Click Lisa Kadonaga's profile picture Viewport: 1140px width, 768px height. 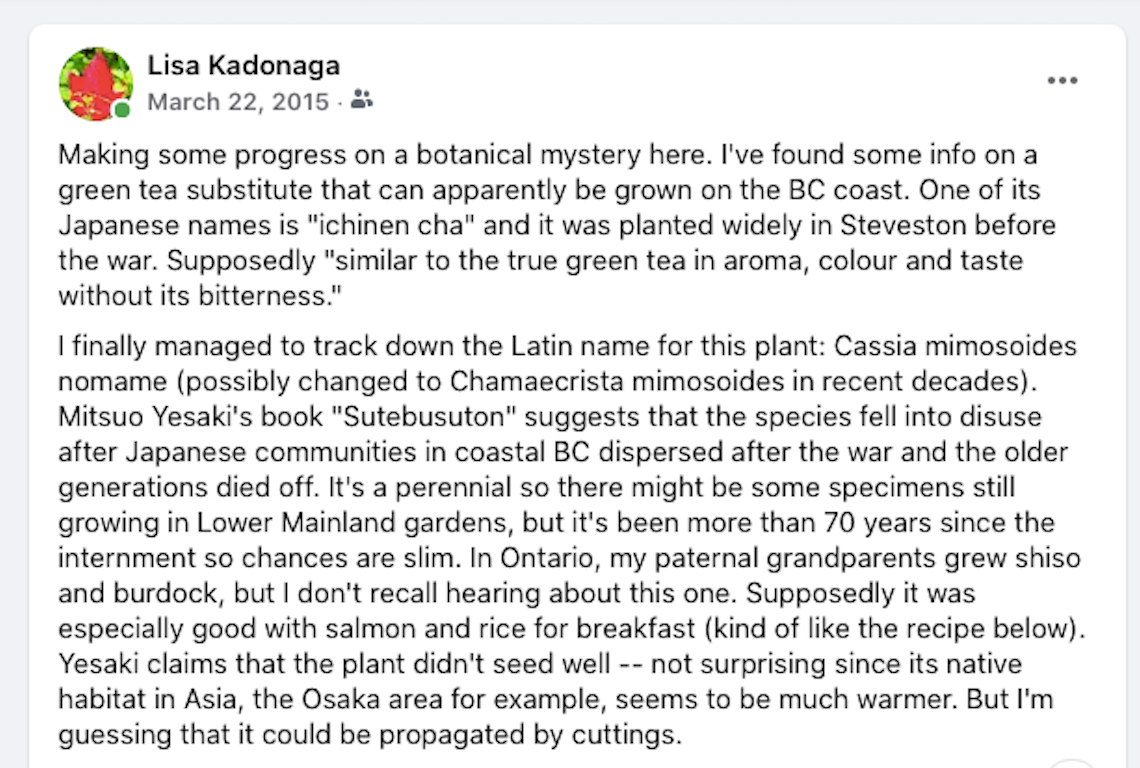coord(96,84)
